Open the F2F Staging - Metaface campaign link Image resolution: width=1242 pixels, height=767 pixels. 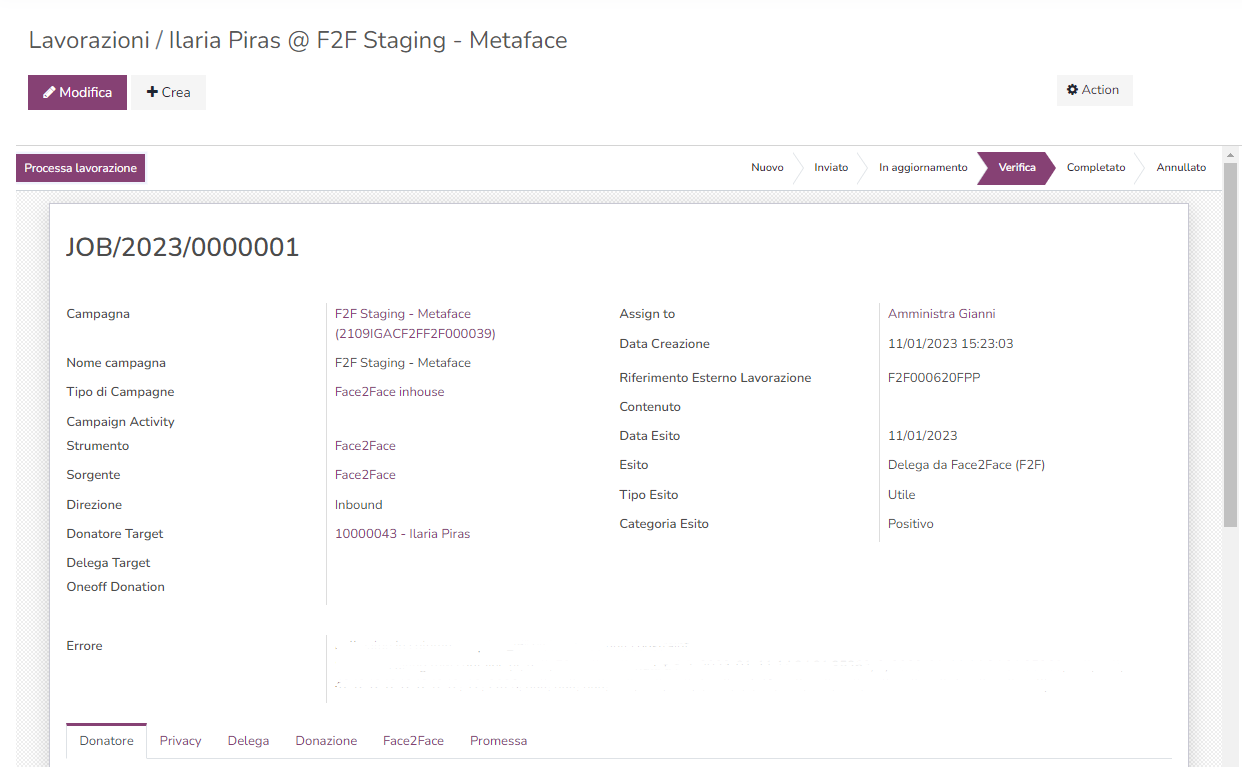[x=402, y=314]
